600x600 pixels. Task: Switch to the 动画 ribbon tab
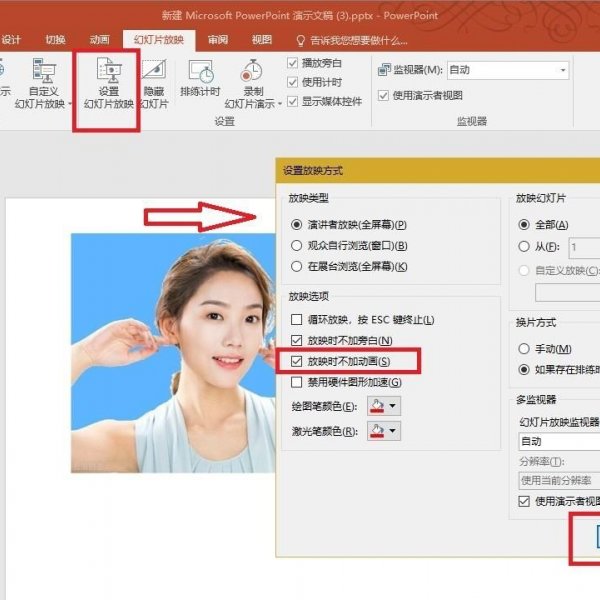[x=99, y=40]
